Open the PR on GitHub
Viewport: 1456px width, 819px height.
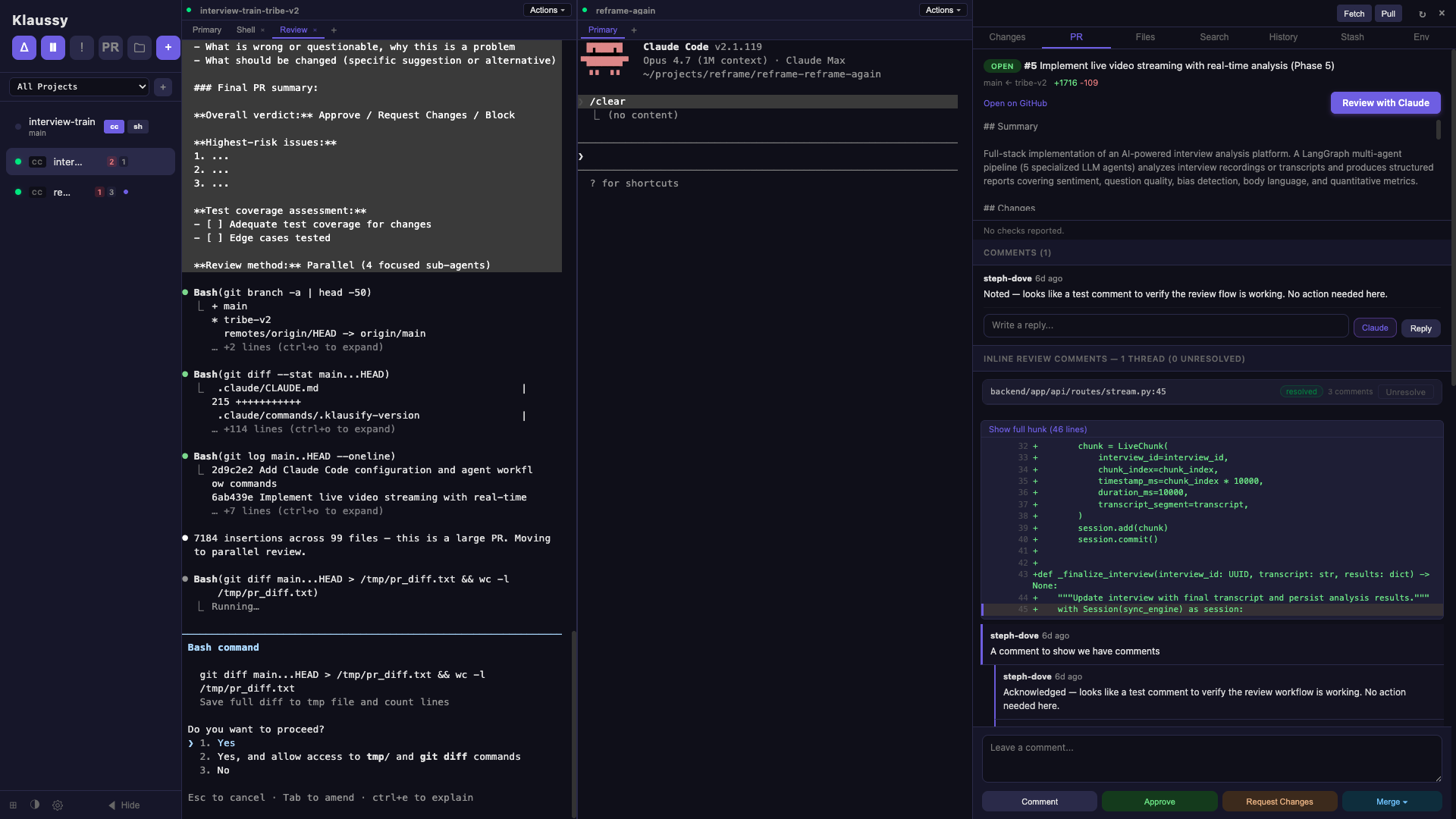click(1015, 103)
